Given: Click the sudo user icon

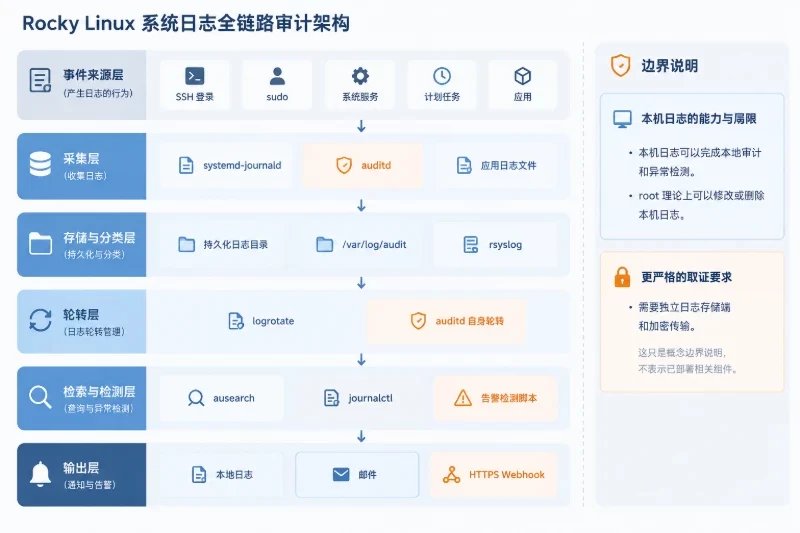Looking at the screenshot, I should pyautogui.click(x=277, y=77).
